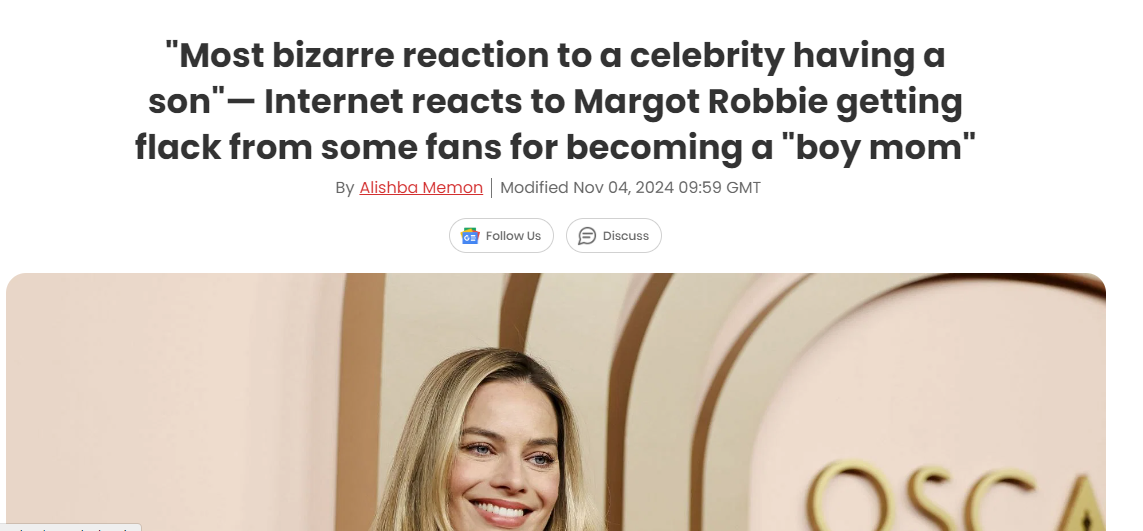Image resolution: width=1143 pixels, height=531 pixels.
Task: Click the Google News icon beside Follow Us
Action: [x=470, y=236]
